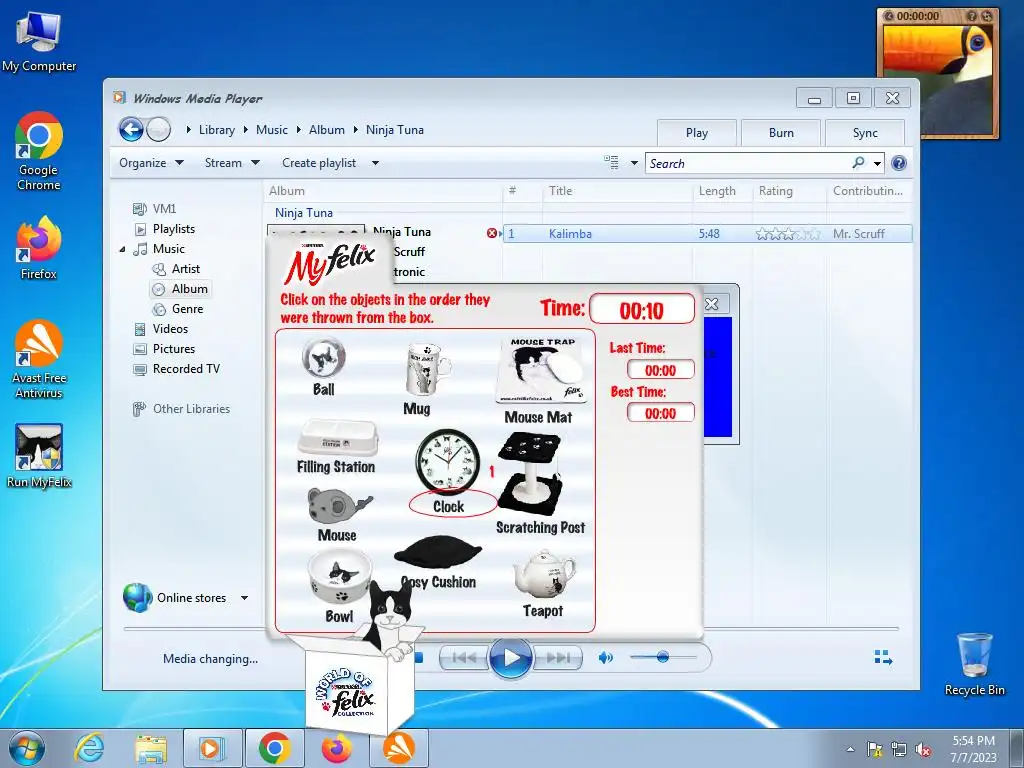Open Media Player help icon
The height and width of the screenshot is (768, 1024).
coord(899,163)
